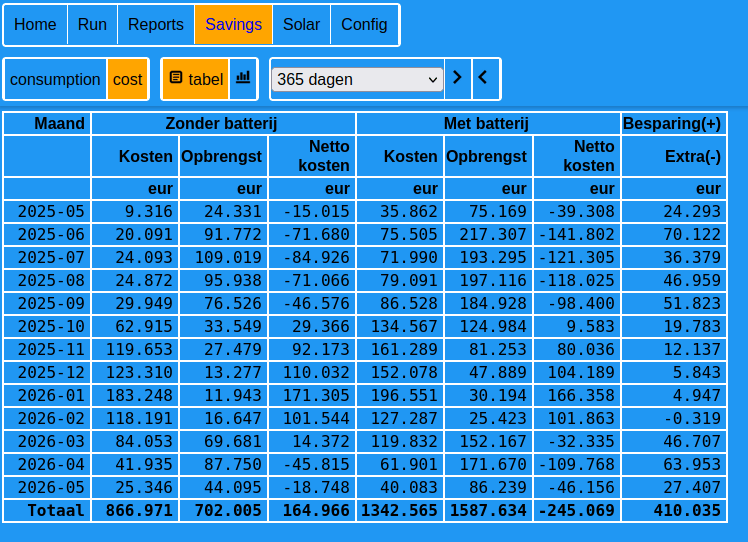This screenshot has width=748, height=542.
Task: Click the previous period arrow
Action: (486, 78)
